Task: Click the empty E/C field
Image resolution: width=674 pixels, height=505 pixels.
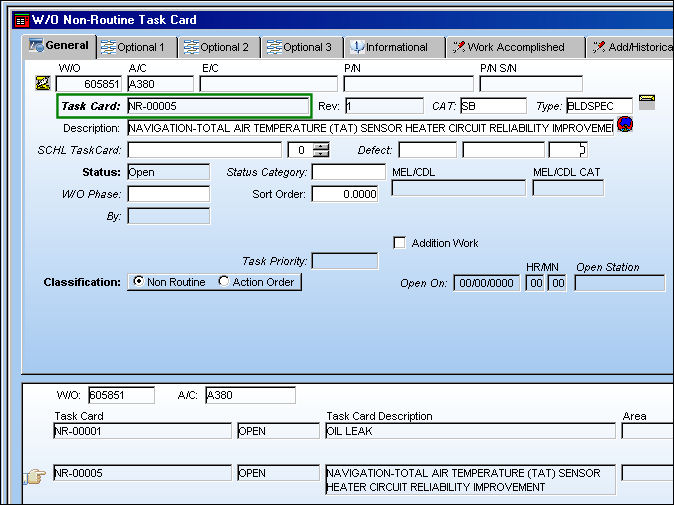Action: point(269,84)
